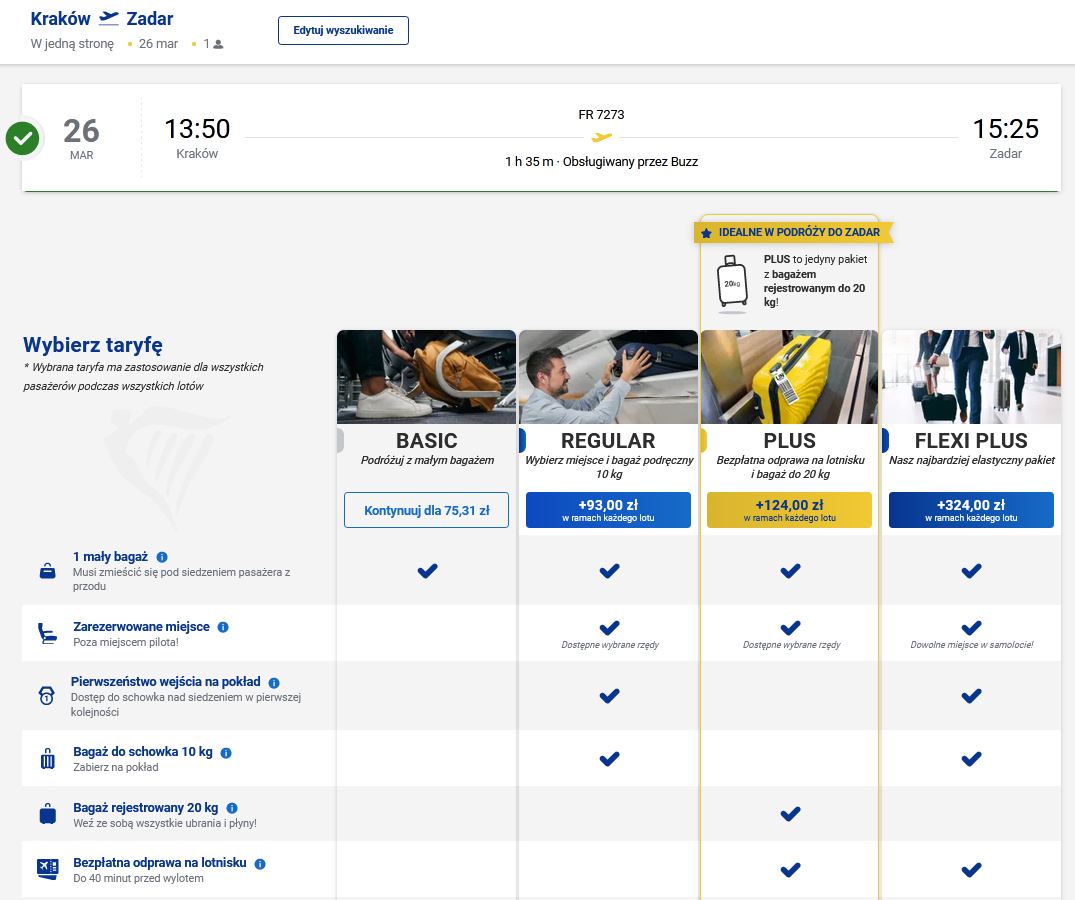Click info icon for Bagaż rejestrowany 20 kg

232,808
